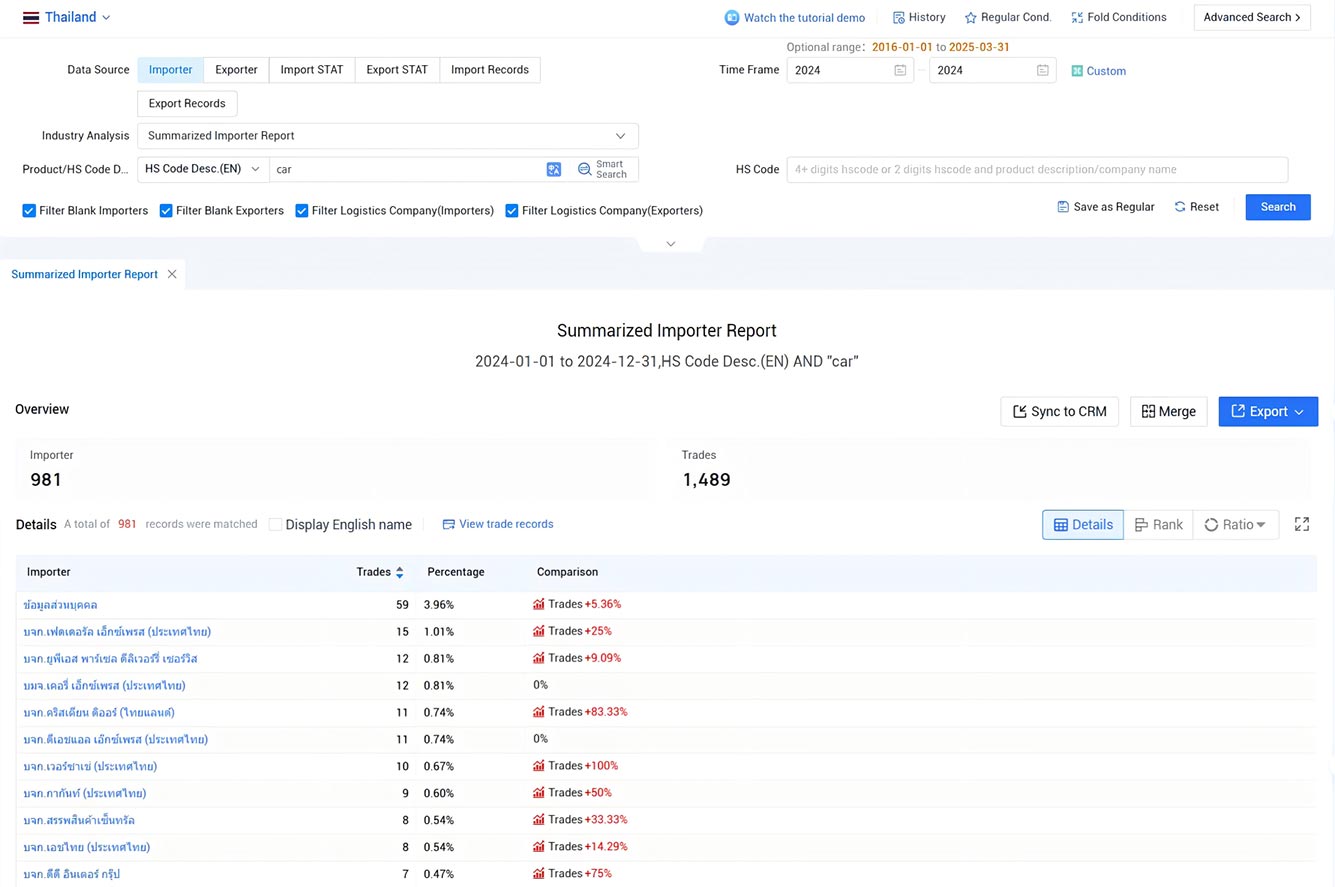
Task: Uncheck Filter Blank Importers
Action: click(29, 211)
